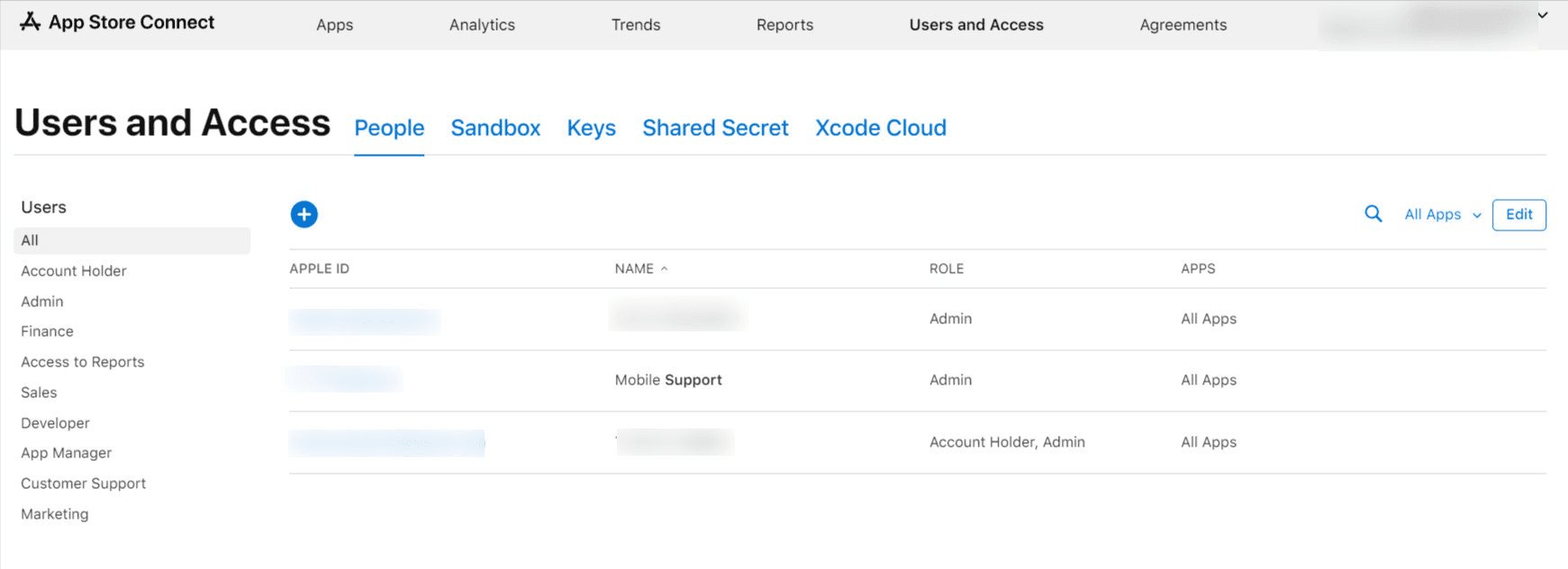This screenshot has height=569, width=1568.
Task: Show users with Developer role
Action: point(55,423)
